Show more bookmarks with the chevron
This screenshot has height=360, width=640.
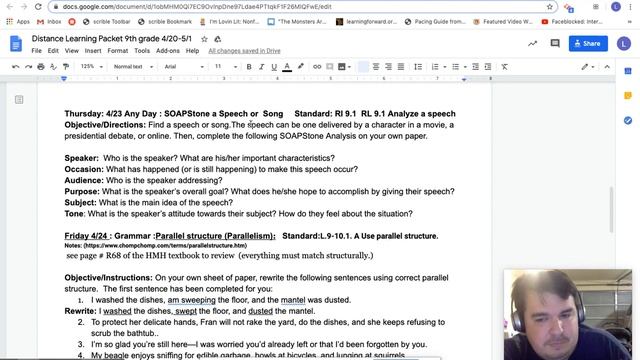coord(630,22)
